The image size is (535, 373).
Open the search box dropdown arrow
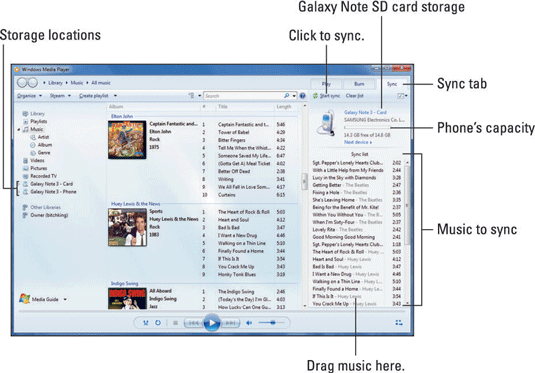click(294, 96)
